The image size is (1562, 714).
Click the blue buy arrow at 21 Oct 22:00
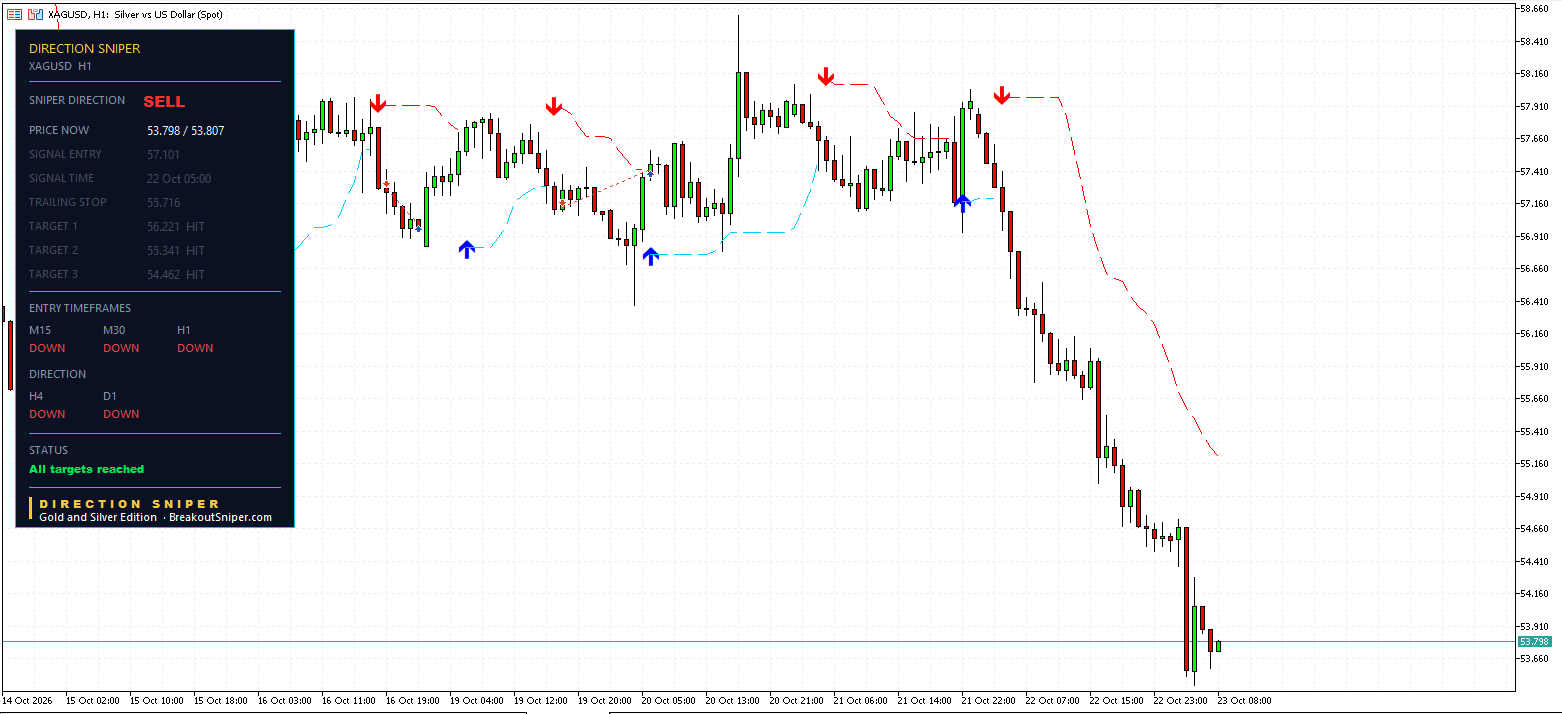(962, 203)
